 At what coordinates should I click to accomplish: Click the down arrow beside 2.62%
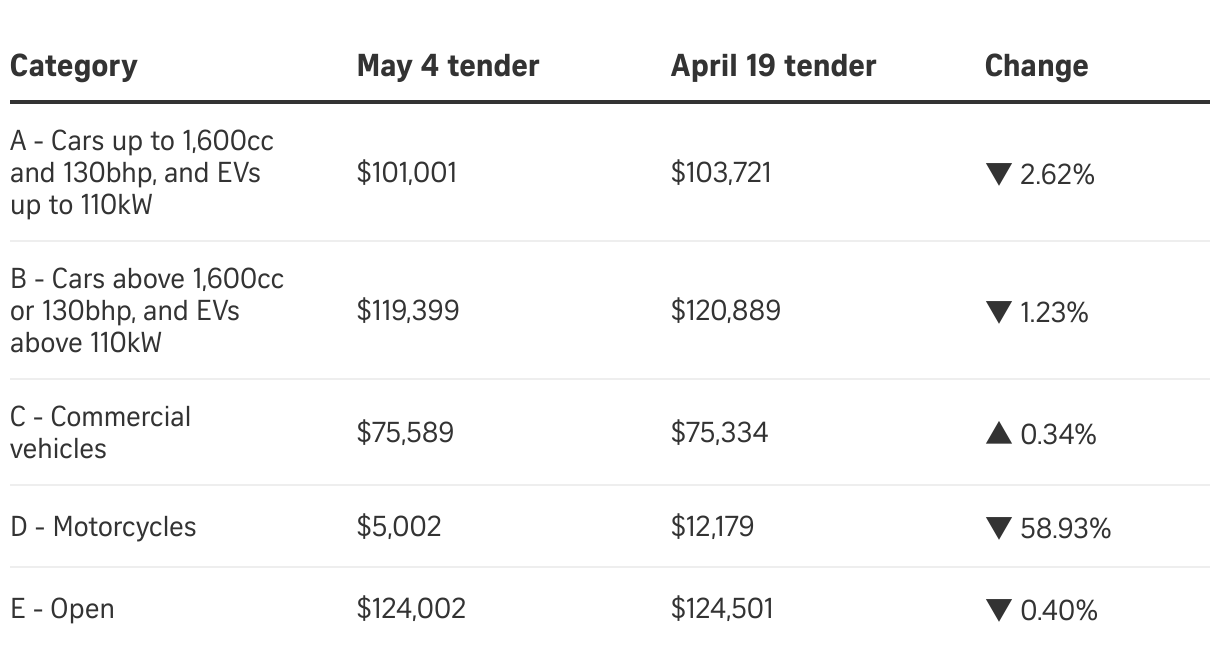click(x=998, y=175)
